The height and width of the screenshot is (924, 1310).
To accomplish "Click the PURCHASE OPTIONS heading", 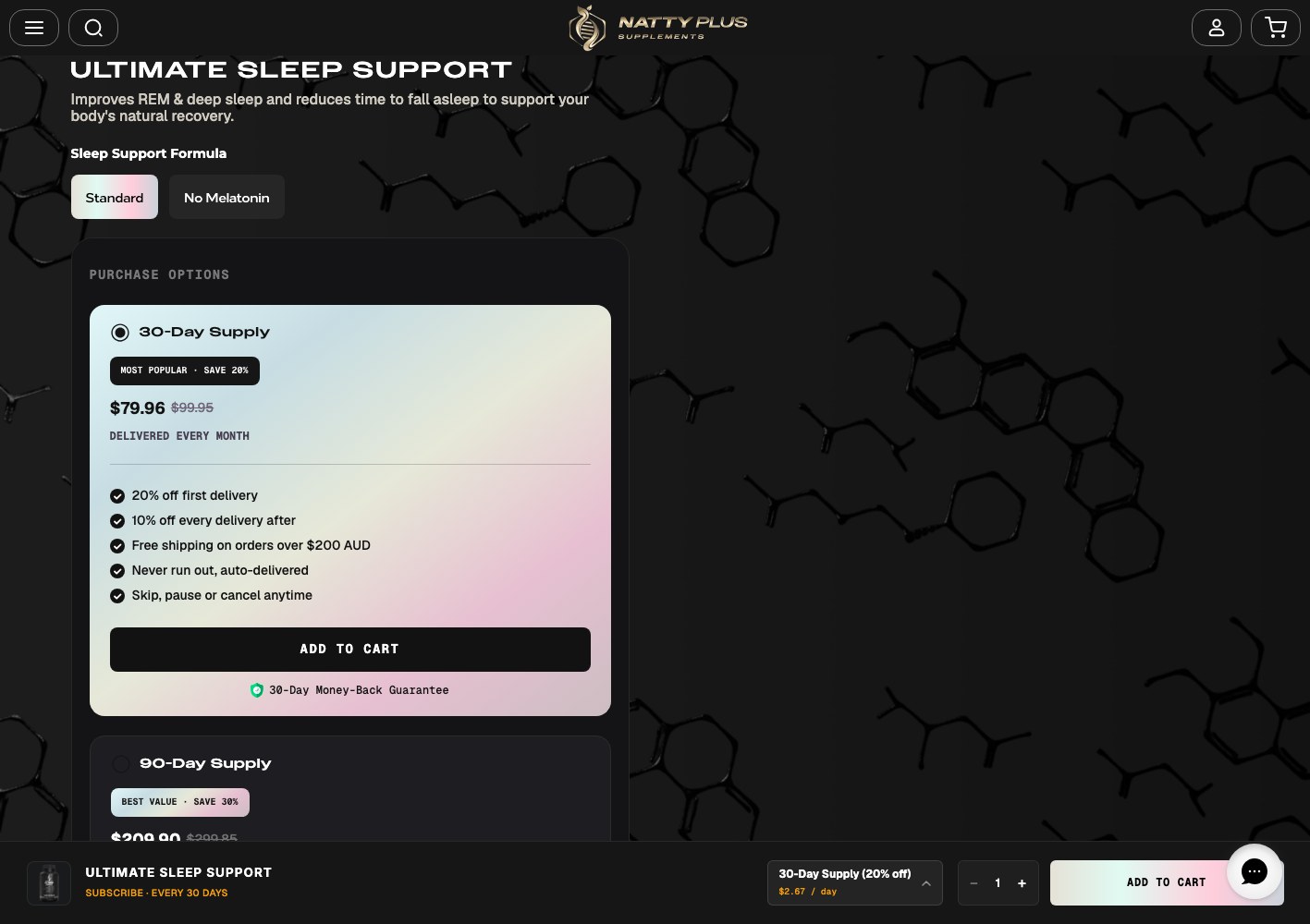I will tap(159, 274).
